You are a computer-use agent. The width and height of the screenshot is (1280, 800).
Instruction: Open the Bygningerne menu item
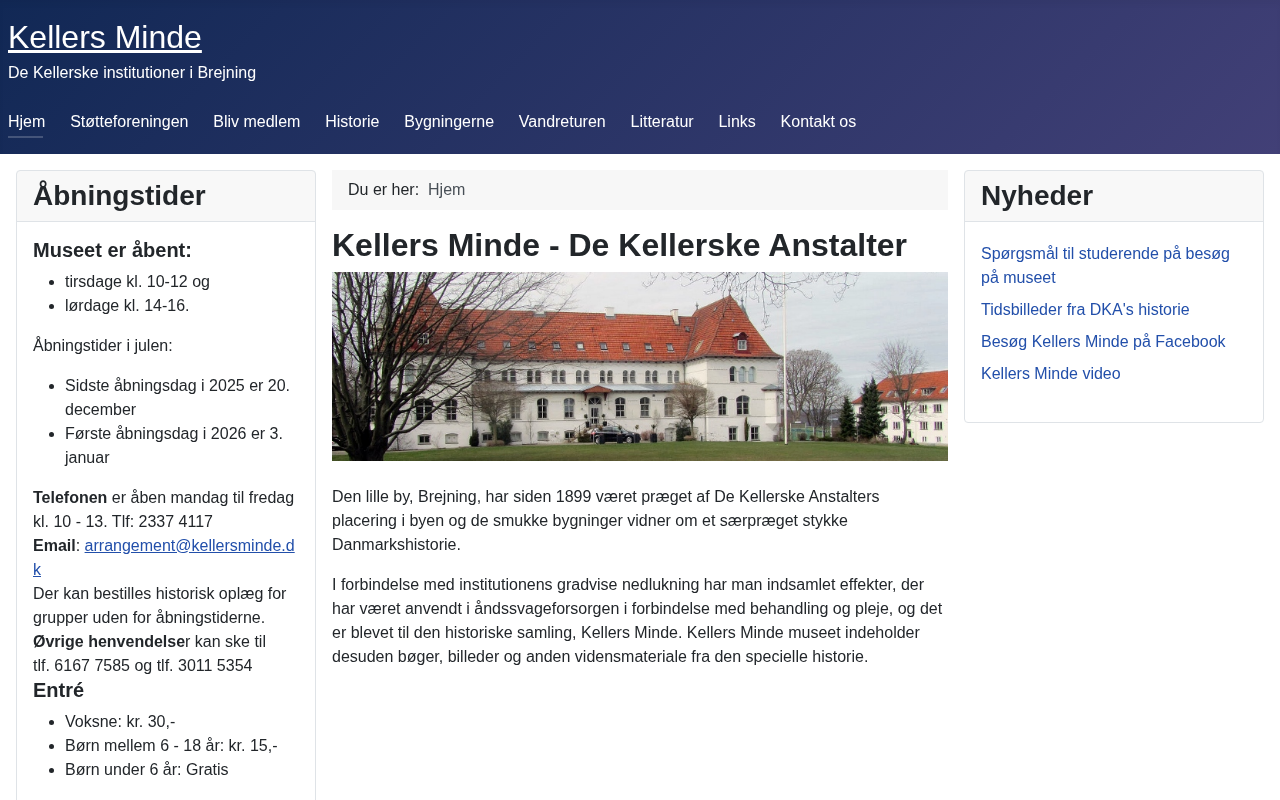tap(449, 122)
